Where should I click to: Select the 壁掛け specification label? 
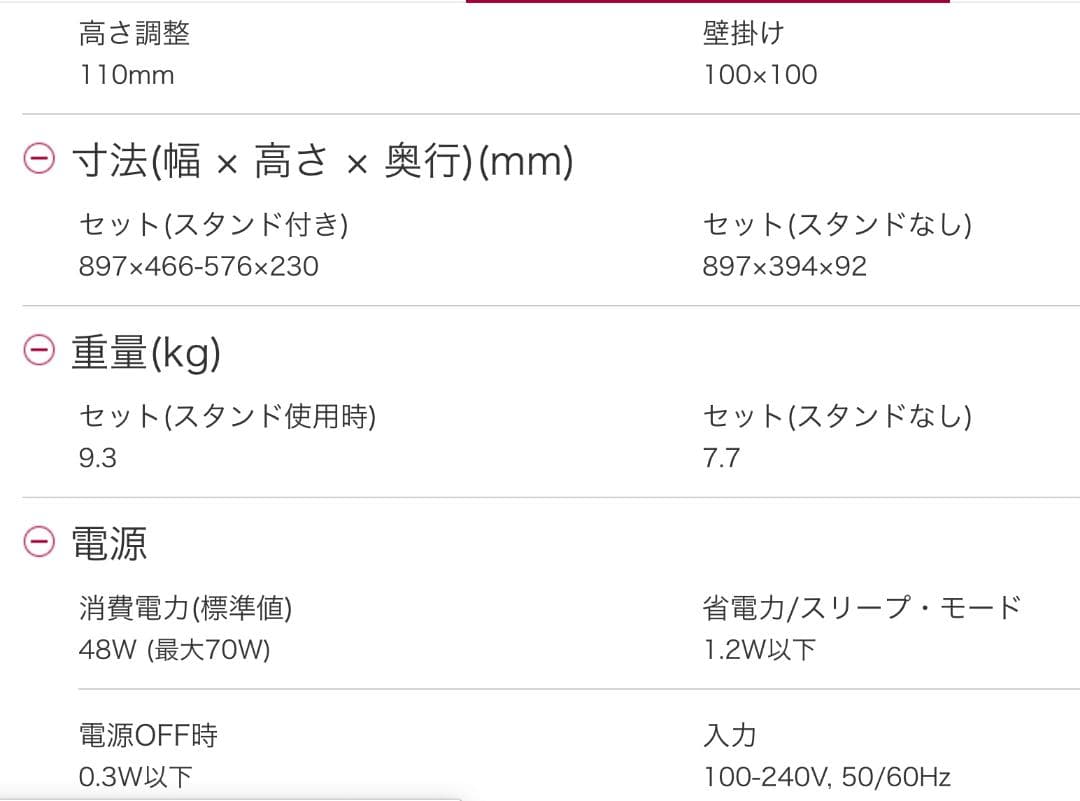tap(743, 32)
